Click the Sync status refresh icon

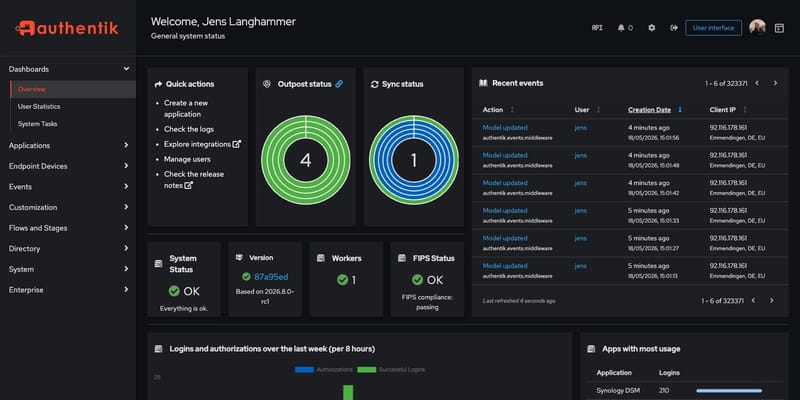click(x=374, y=84)
